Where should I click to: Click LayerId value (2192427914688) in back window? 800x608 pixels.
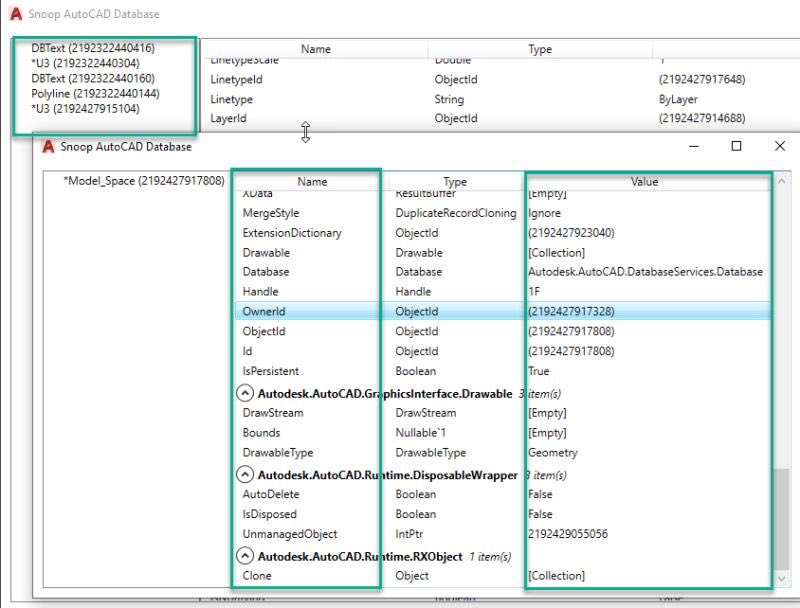tap(702, 118)
